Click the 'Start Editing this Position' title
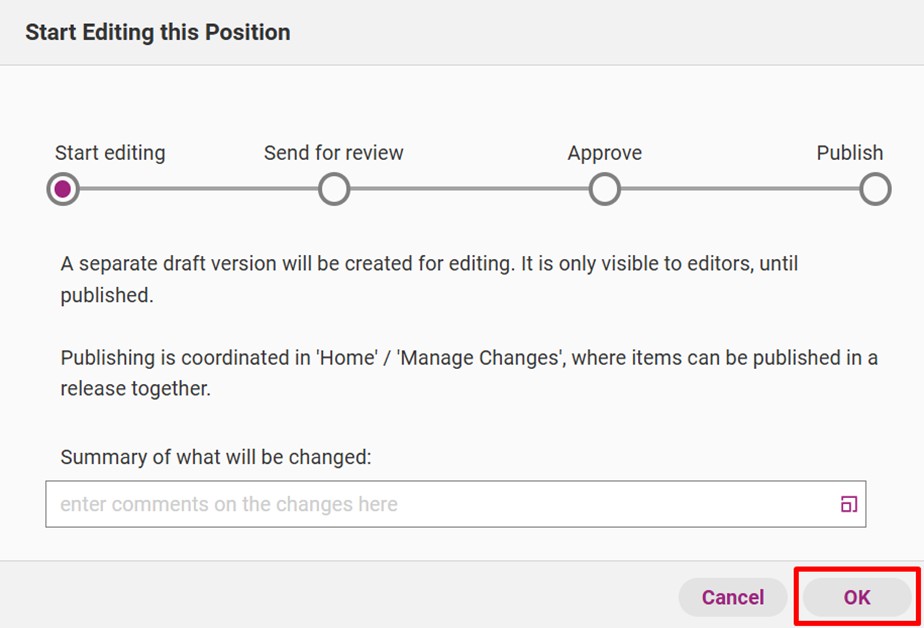This screenshot has height=628, width=924. 158,32
